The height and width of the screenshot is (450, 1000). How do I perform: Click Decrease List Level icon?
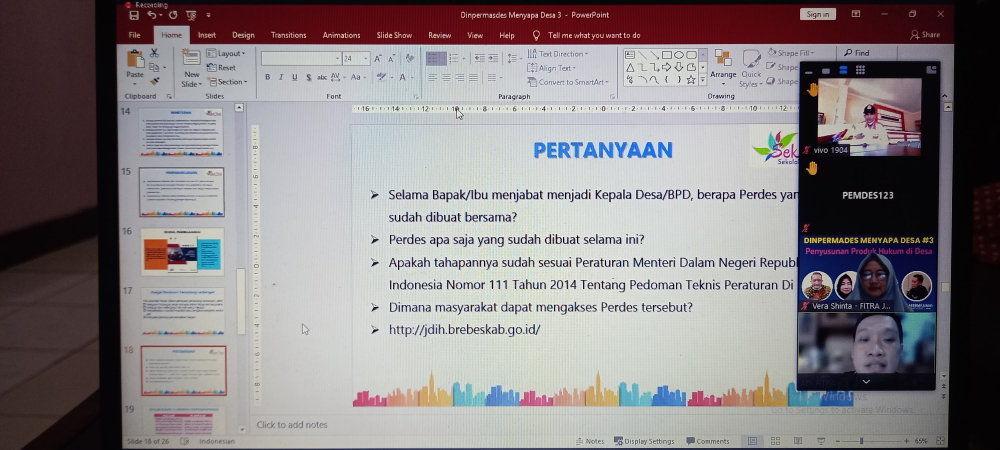480,58
